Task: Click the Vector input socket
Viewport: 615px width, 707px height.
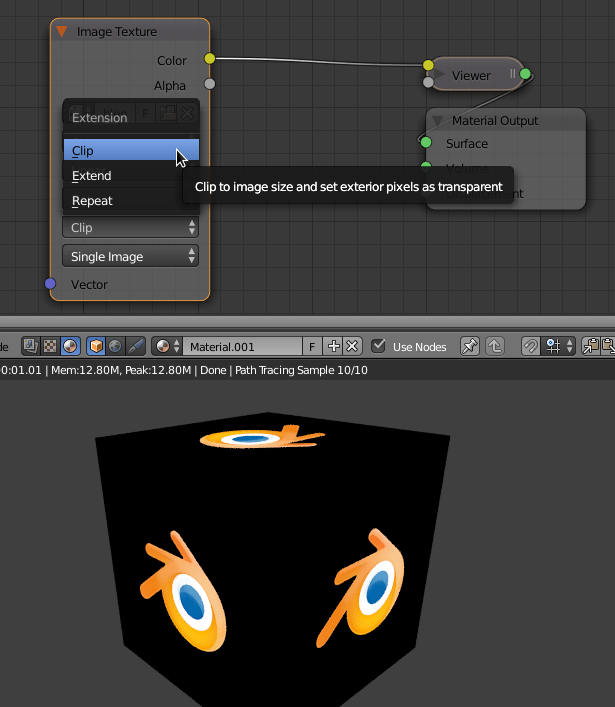Action: point(50,284)
